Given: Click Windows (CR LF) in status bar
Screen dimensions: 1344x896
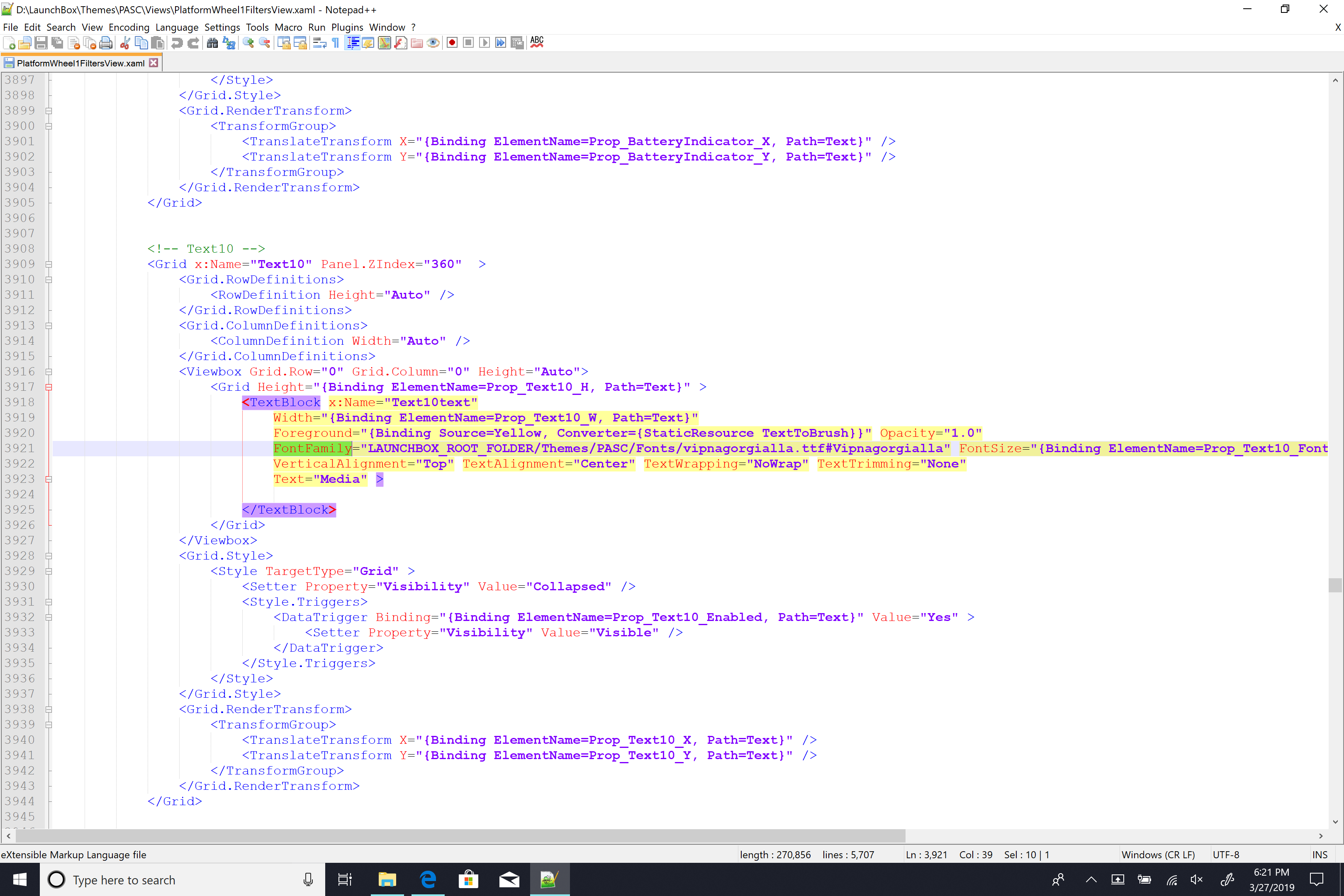Looking at the screenshot, I should tap(1158, 855).
